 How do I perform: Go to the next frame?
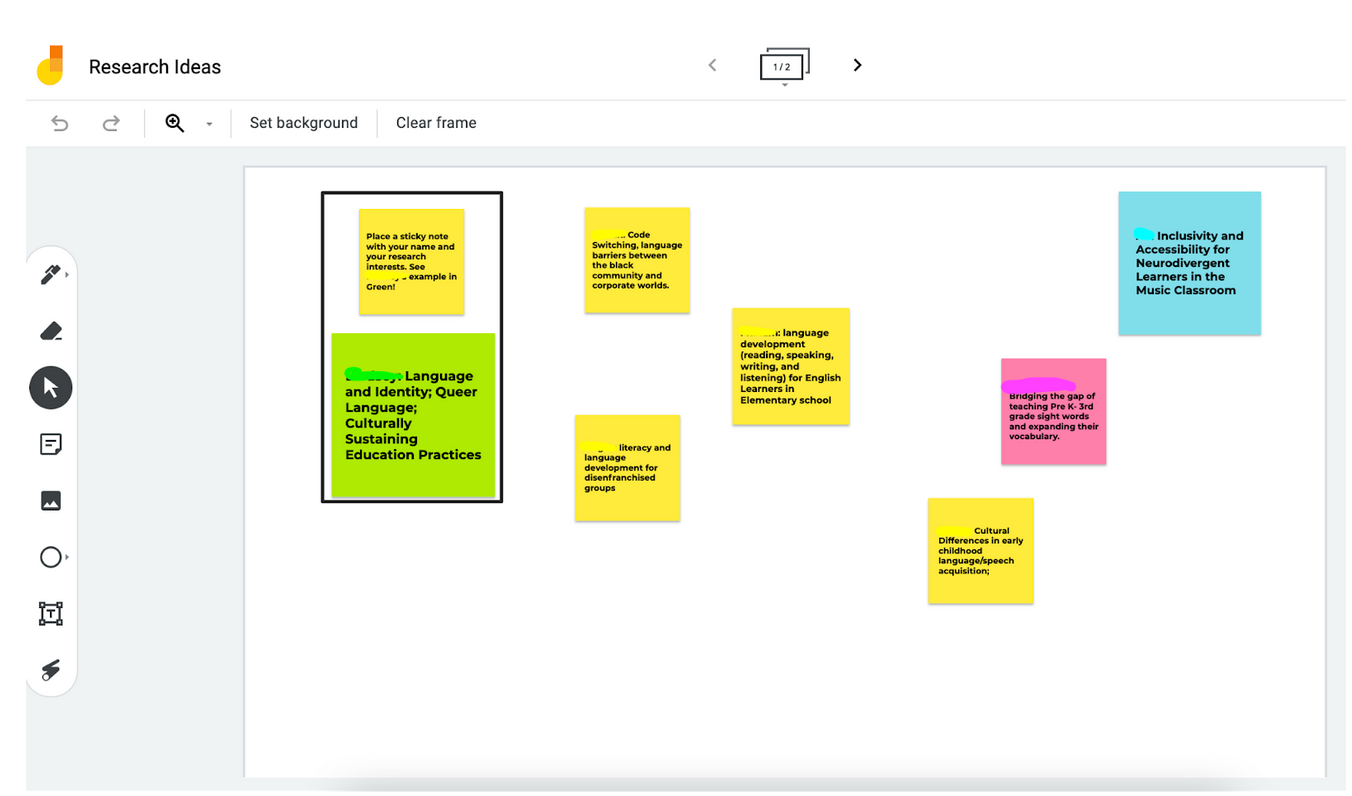click(x=857, y=65)
